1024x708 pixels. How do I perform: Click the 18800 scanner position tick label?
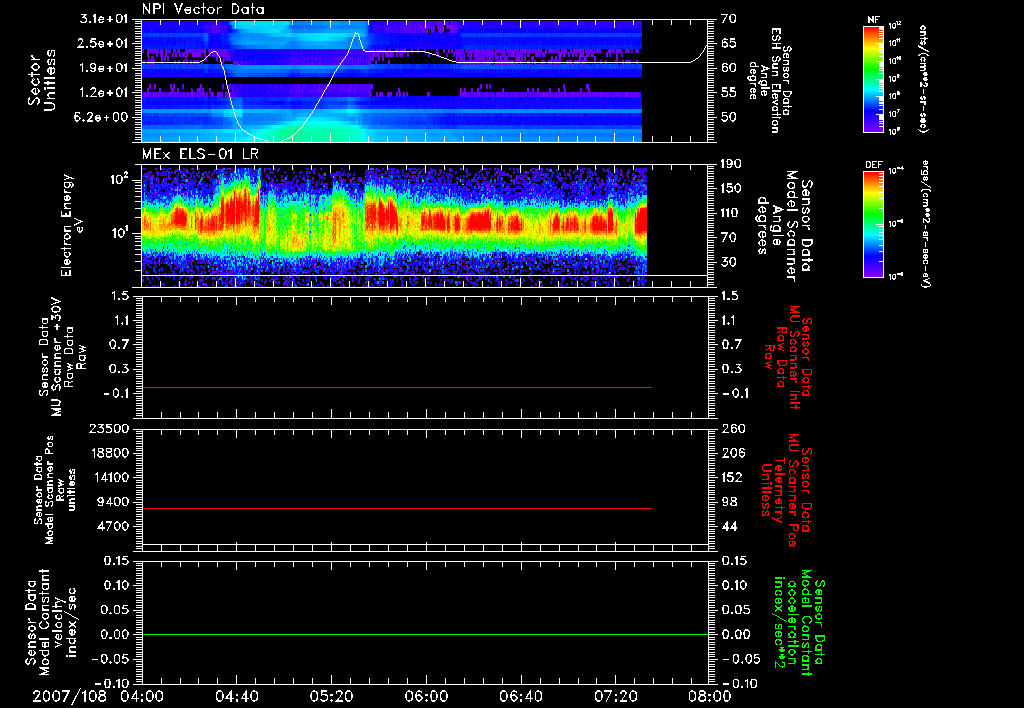(109, 453)
